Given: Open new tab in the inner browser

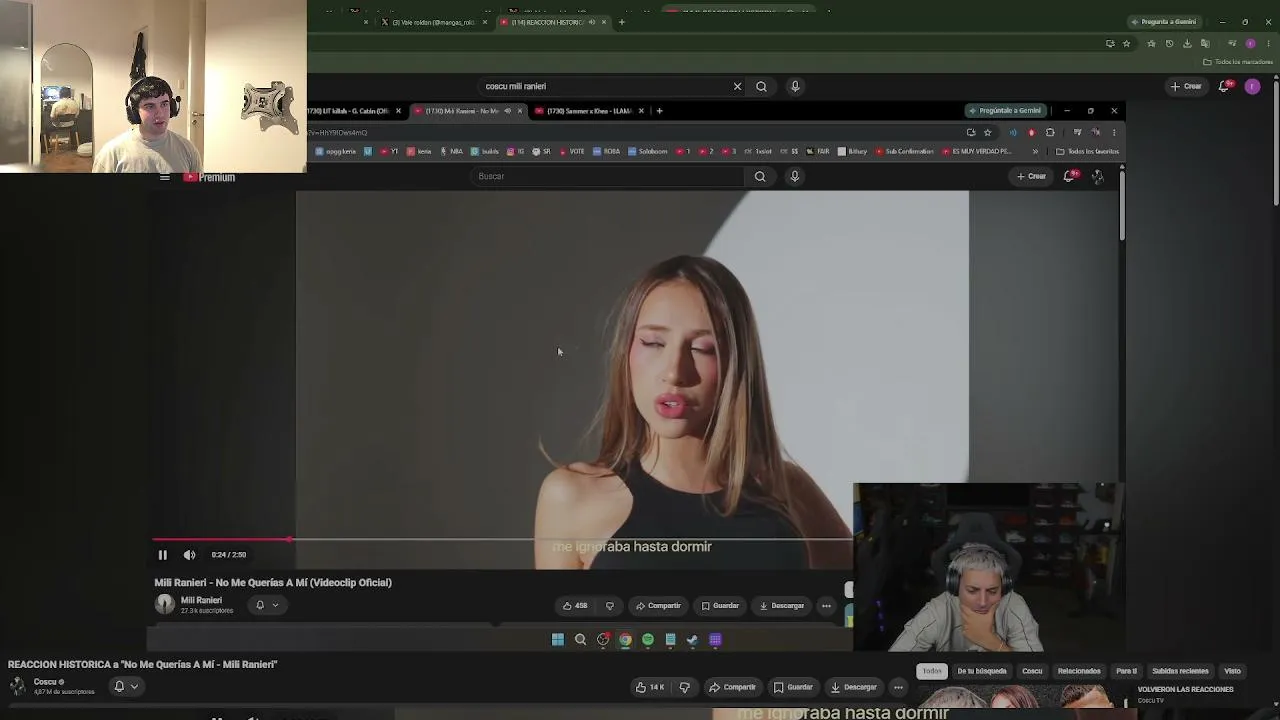Looking at the screenshot, I should [659, 111].
